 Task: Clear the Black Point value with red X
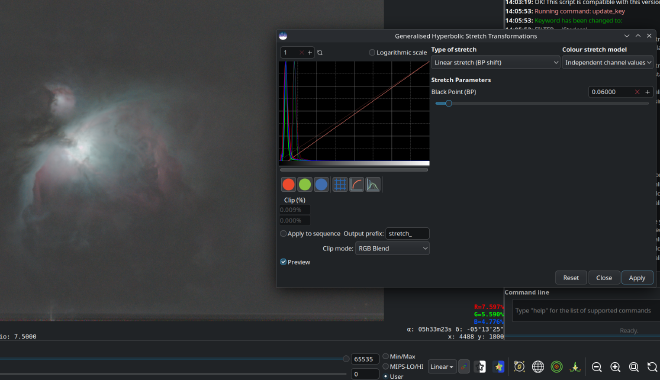tap(637, 92)
